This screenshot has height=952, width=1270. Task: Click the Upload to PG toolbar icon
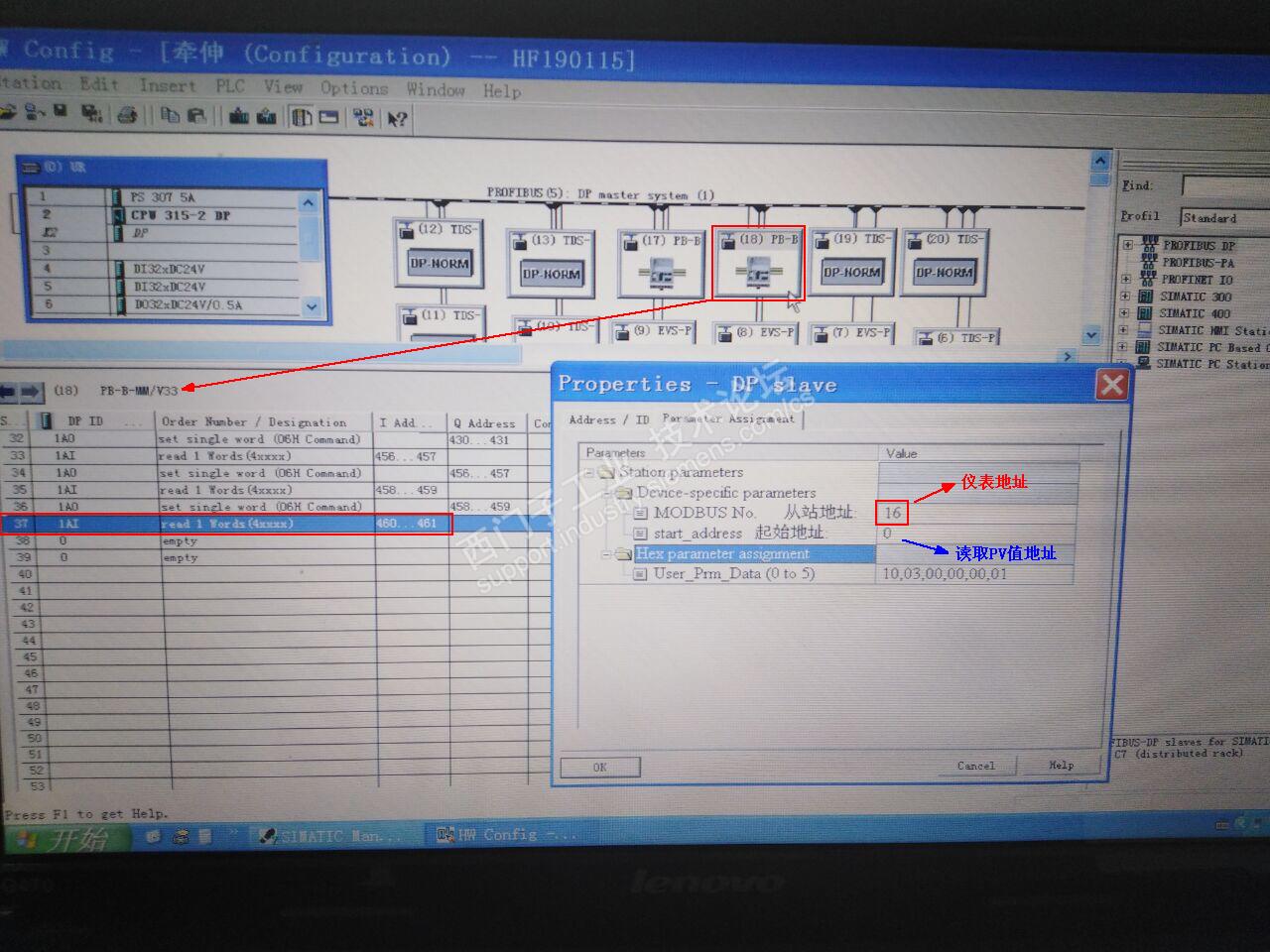(266, 117)
